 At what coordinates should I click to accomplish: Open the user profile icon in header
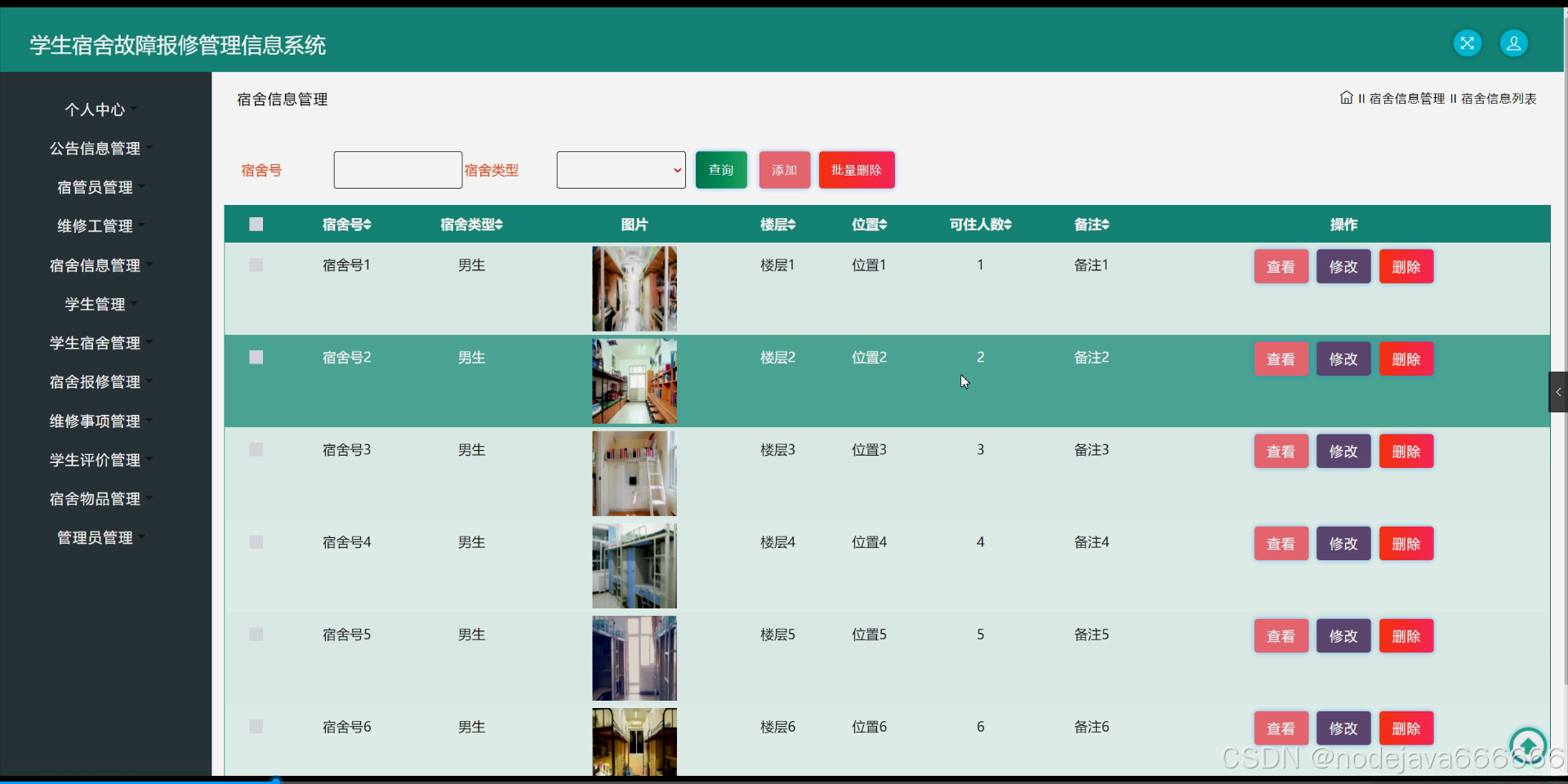click(1513, 43)
